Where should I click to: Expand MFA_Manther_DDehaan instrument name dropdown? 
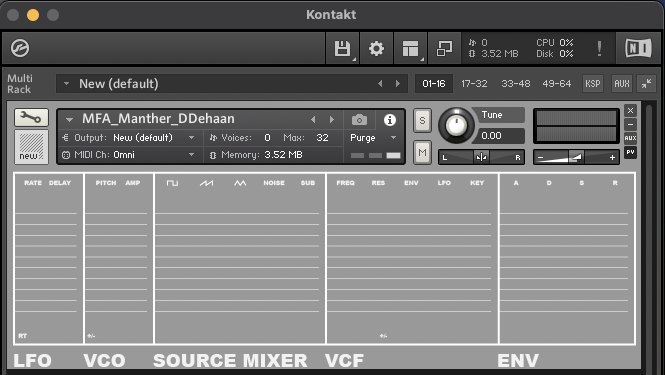point(69,120)
